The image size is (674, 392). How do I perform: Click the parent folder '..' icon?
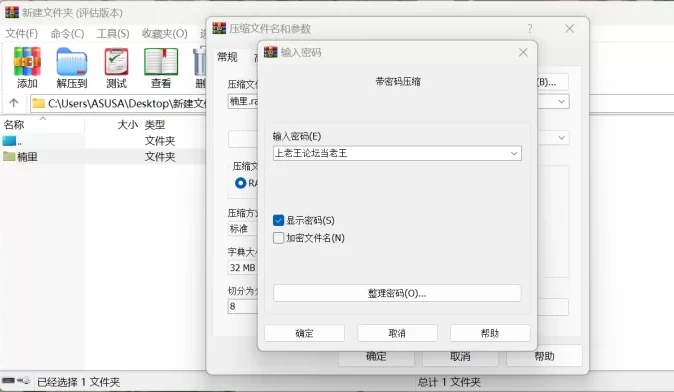[x=9, y=141]
